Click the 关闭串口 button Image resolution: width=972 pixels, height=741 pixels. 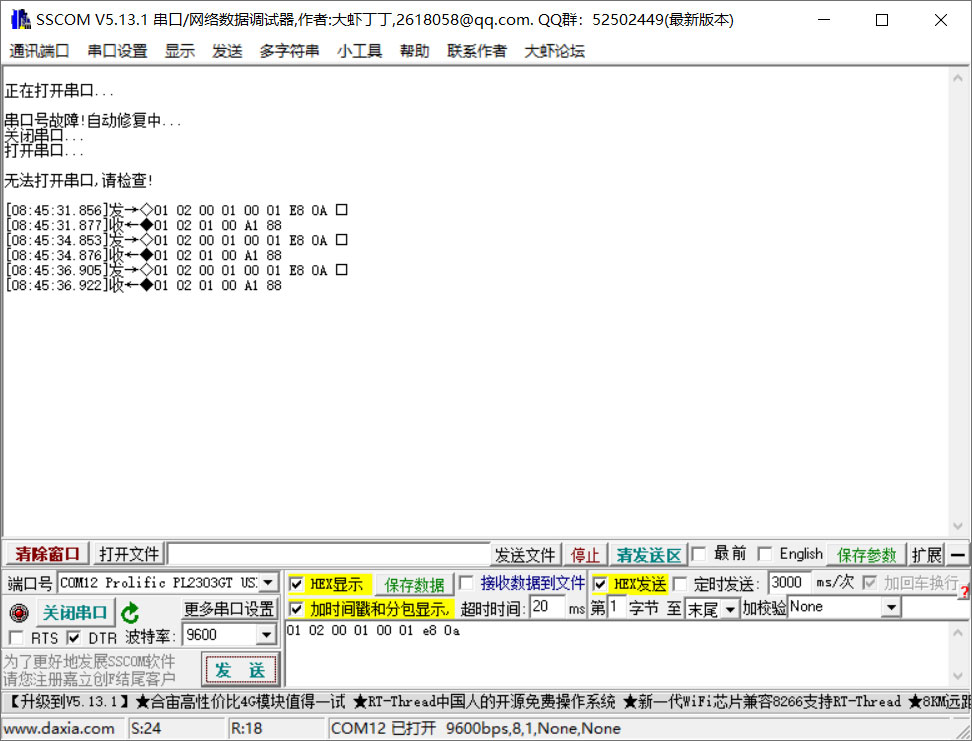coord(75,613)
